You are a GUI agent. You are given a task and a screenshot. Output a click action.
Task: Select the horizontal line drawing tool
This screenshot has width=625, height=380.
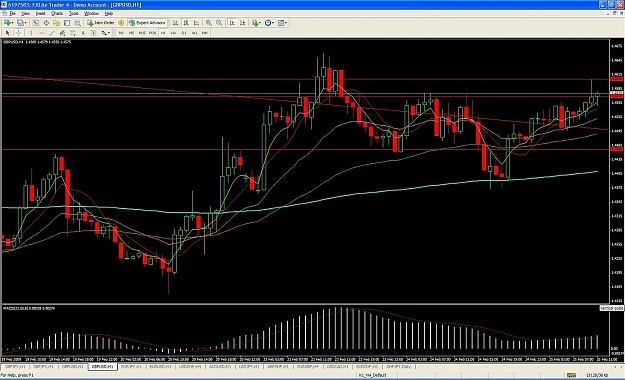[41, 33]
